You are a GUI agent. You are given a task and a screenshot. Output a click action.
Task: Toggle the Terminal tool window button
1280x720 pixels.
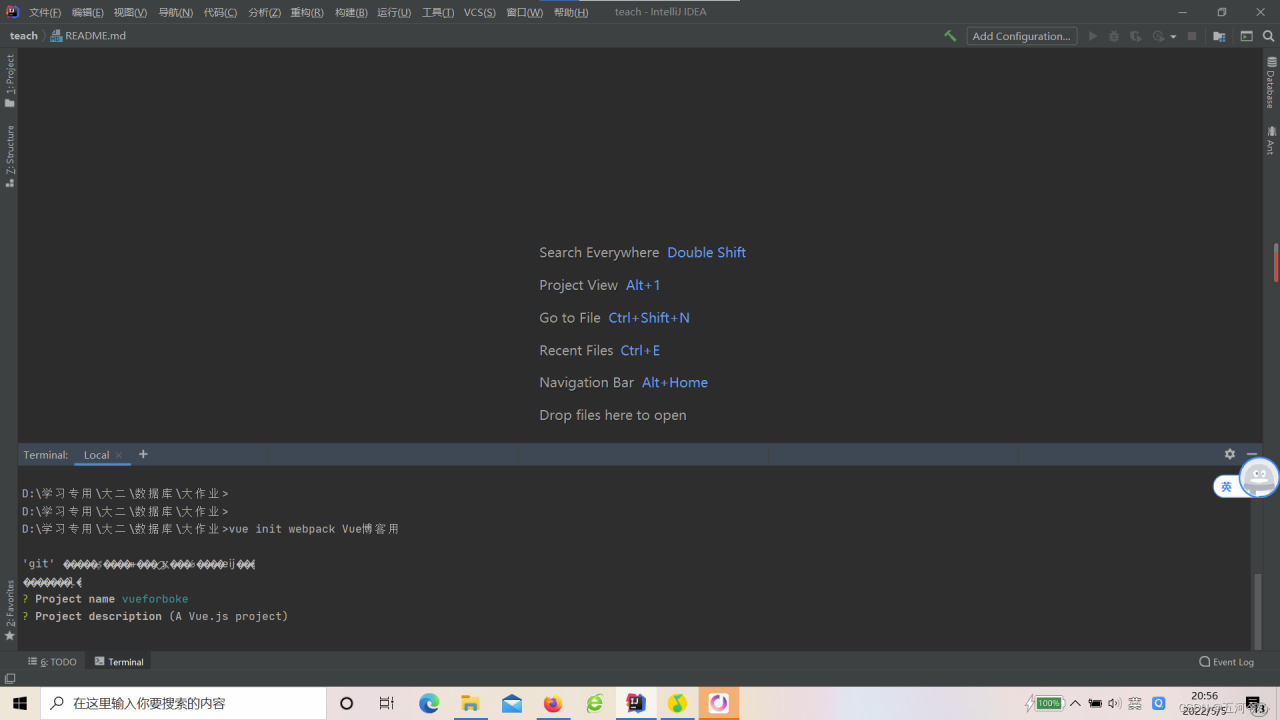coord(119,662)
